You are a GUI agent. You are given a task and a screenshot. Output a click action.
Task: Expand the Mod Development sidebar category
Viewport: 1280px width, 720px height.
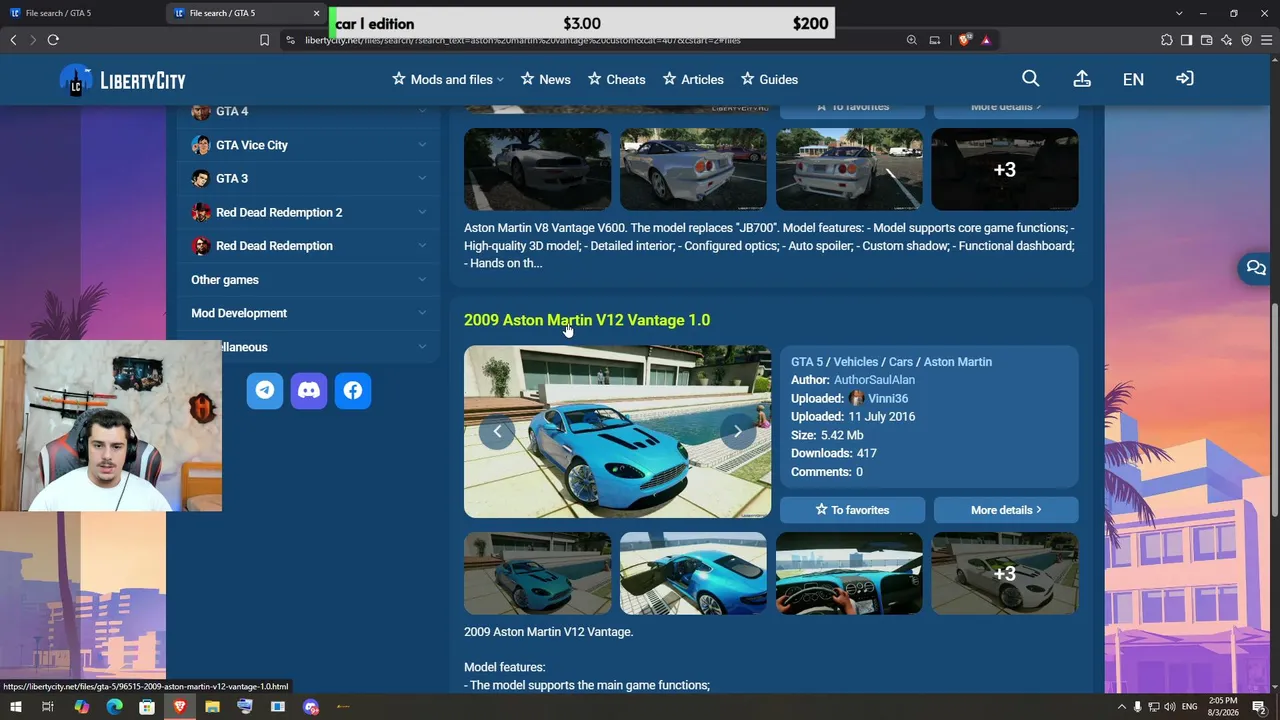point(309,313)
